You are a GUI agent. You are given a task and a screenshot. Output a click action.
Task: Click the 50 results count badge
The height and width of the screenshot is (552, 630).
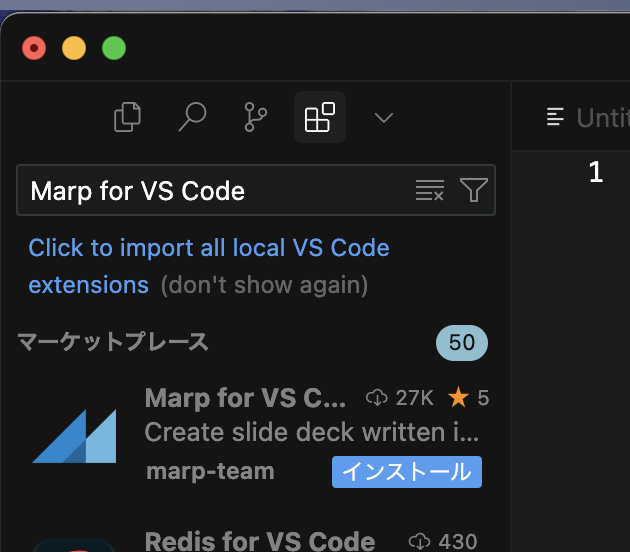point(462,343)
